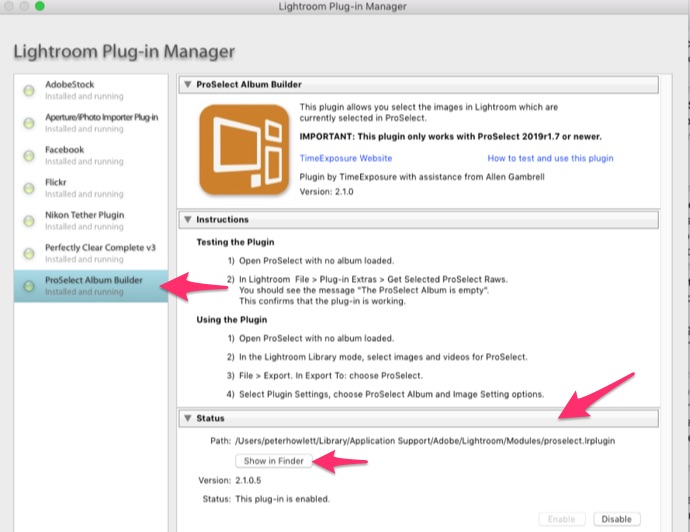
Task: Click the green zoom window button
Action: pos(40,6)
